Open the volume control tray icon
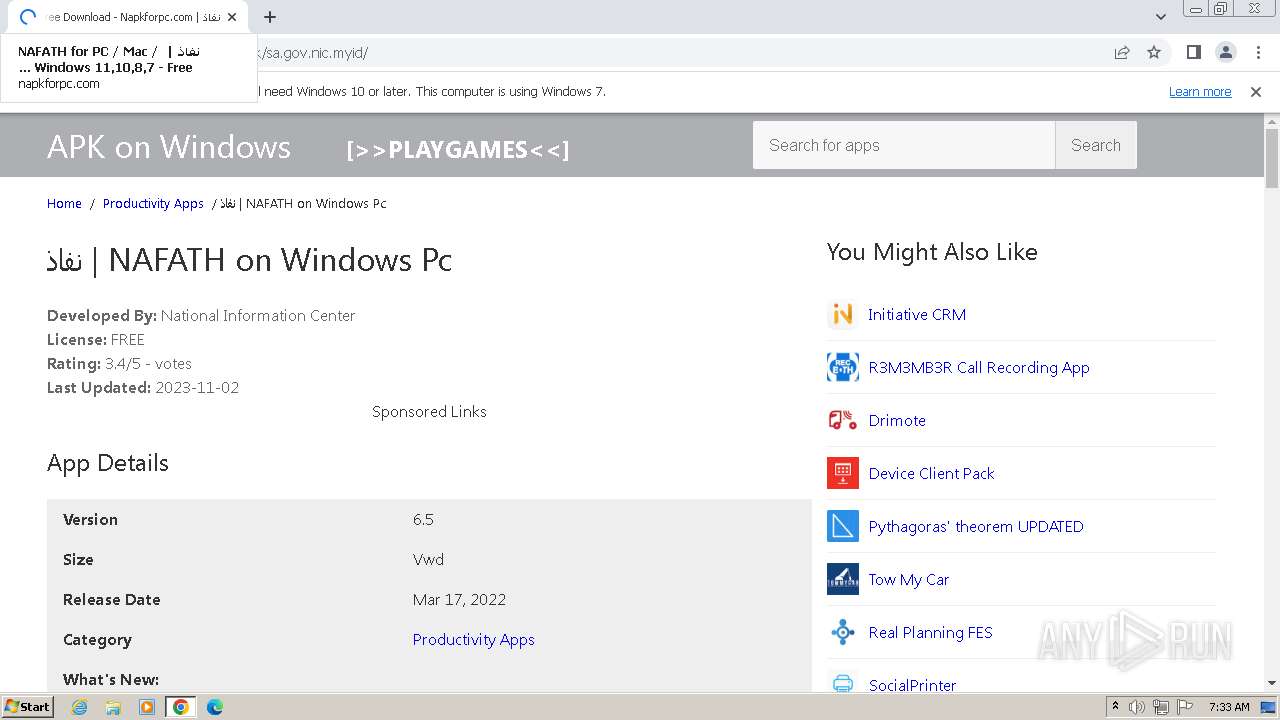Viewport: 1280px width, 720px height. coord(1137,707)
